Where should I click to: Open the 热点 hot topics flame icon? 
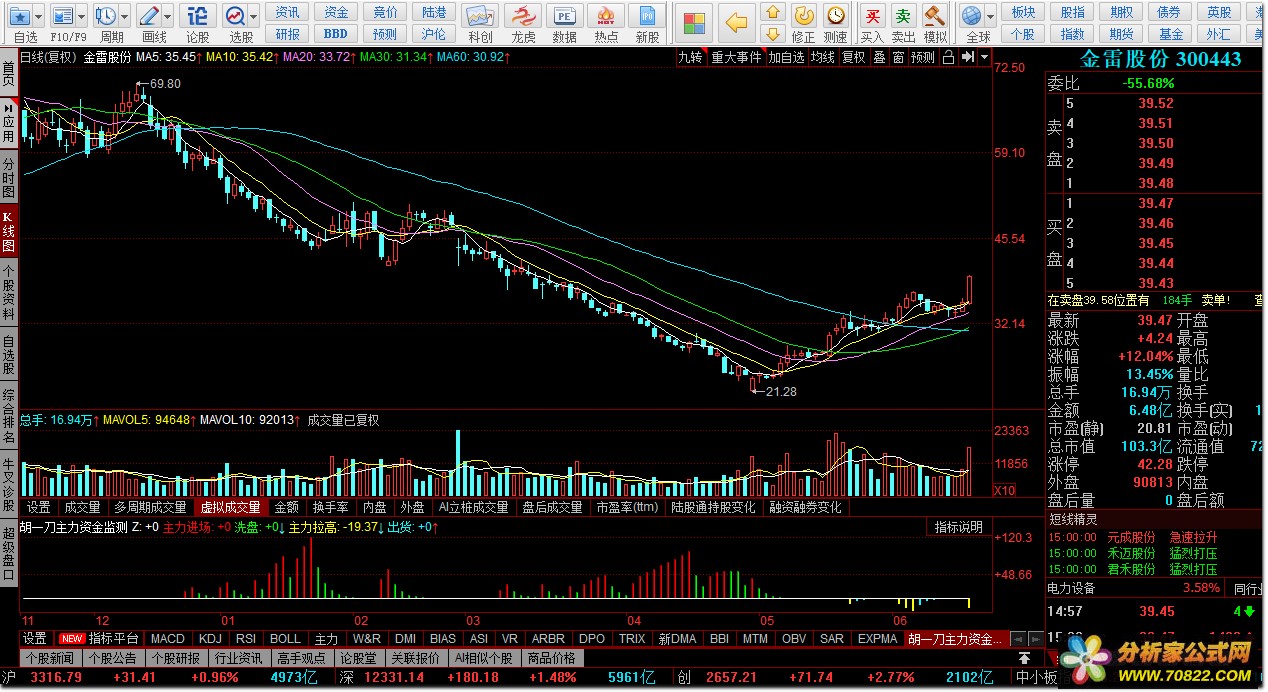(x=606, y=16)
